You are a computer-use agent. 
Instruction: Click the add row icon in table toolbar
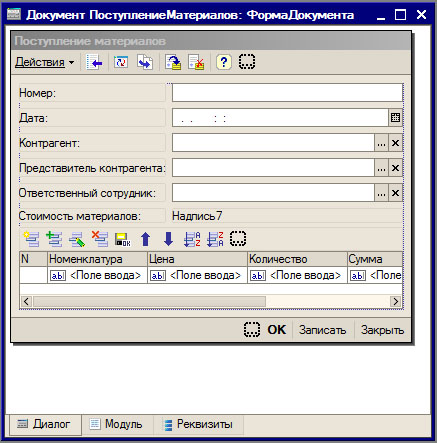(31, 239)
